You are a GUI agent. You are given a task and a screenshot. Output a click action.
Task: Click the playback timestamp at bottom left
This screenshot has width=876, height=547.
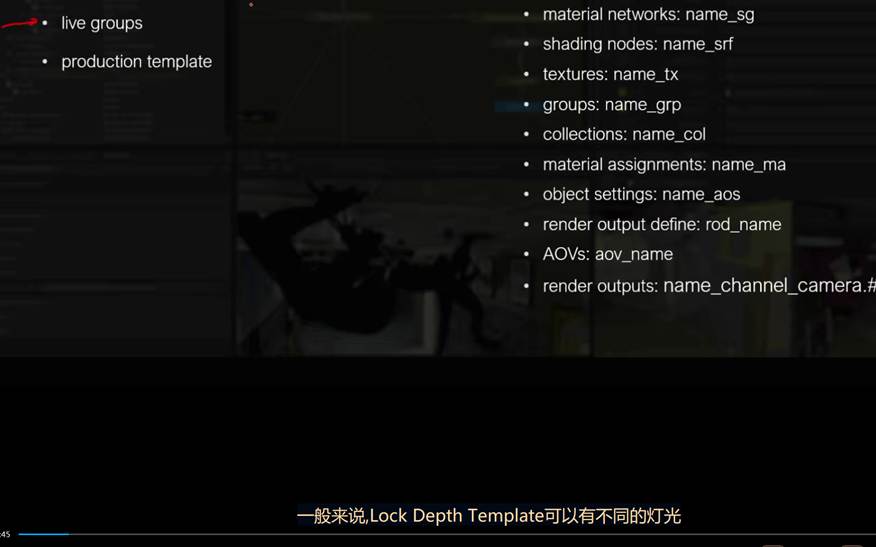5,534
